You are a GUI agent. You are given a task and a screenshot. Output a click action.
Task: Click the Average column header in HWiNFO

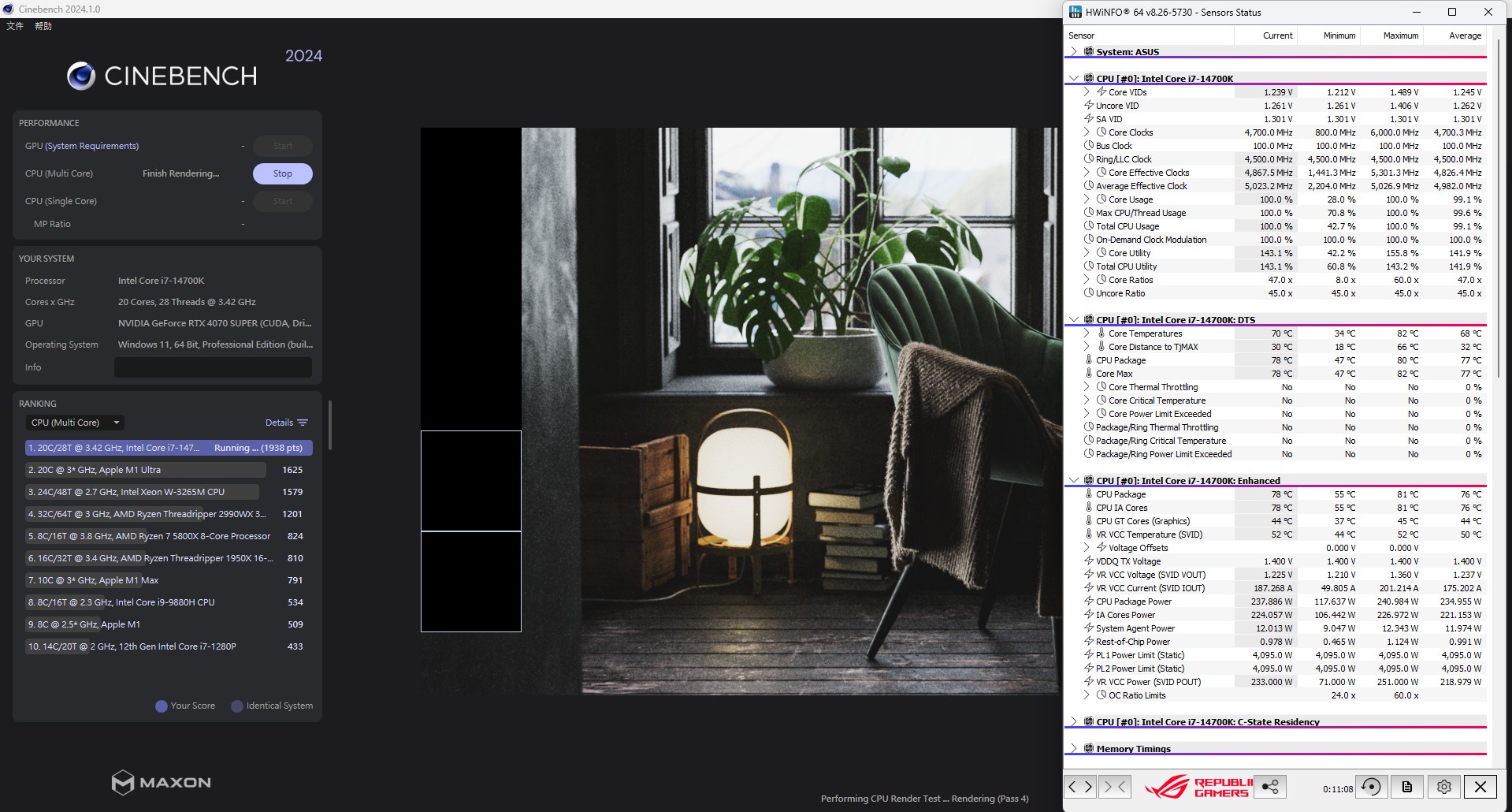coord(1454,35)
